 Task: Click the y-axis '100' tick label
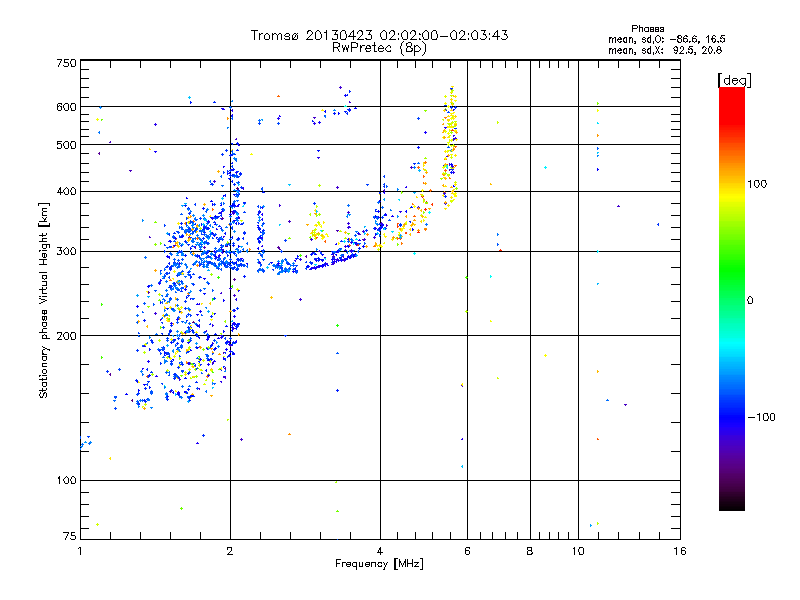click(66, 480)
